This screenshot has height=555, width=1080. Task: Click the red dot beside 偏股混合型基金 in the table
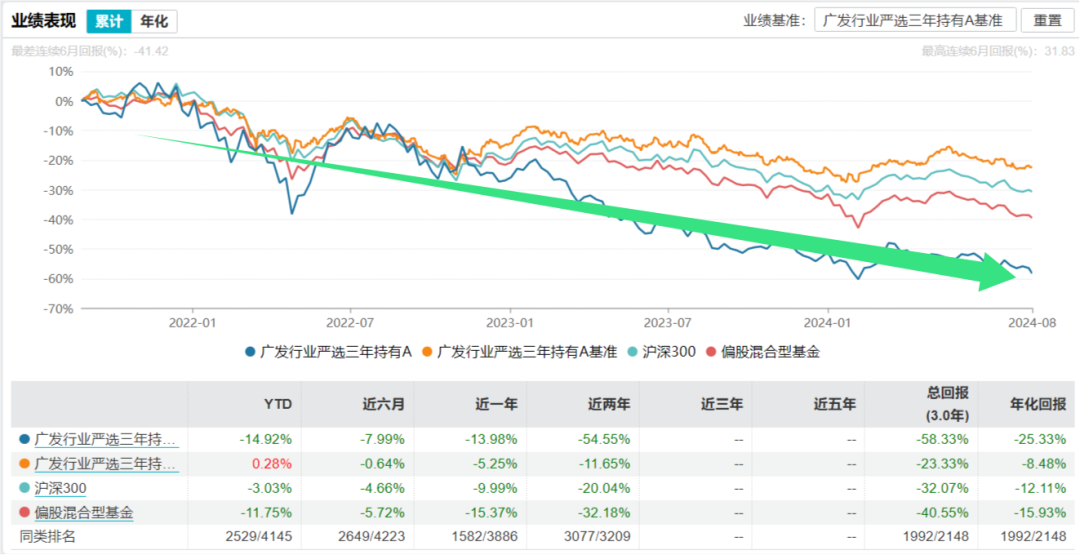[x=24, y=513]
